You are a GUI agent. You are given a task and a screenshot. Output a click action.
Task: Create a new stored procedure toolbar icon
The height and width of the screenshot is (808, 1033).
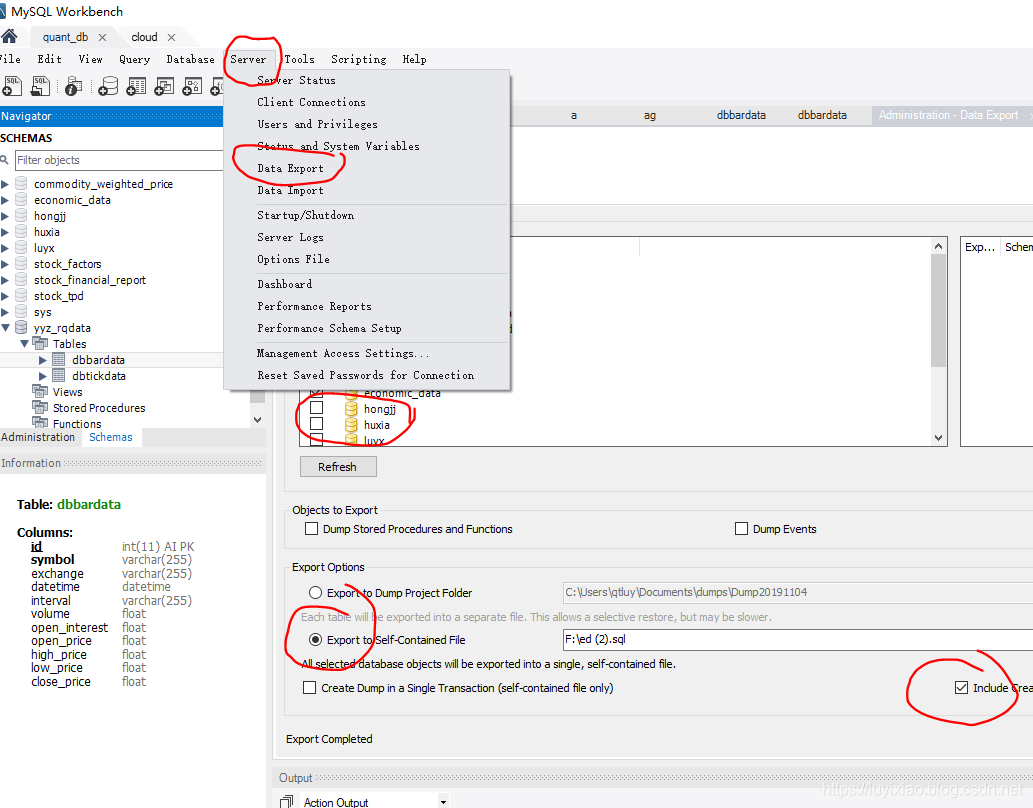192,86
